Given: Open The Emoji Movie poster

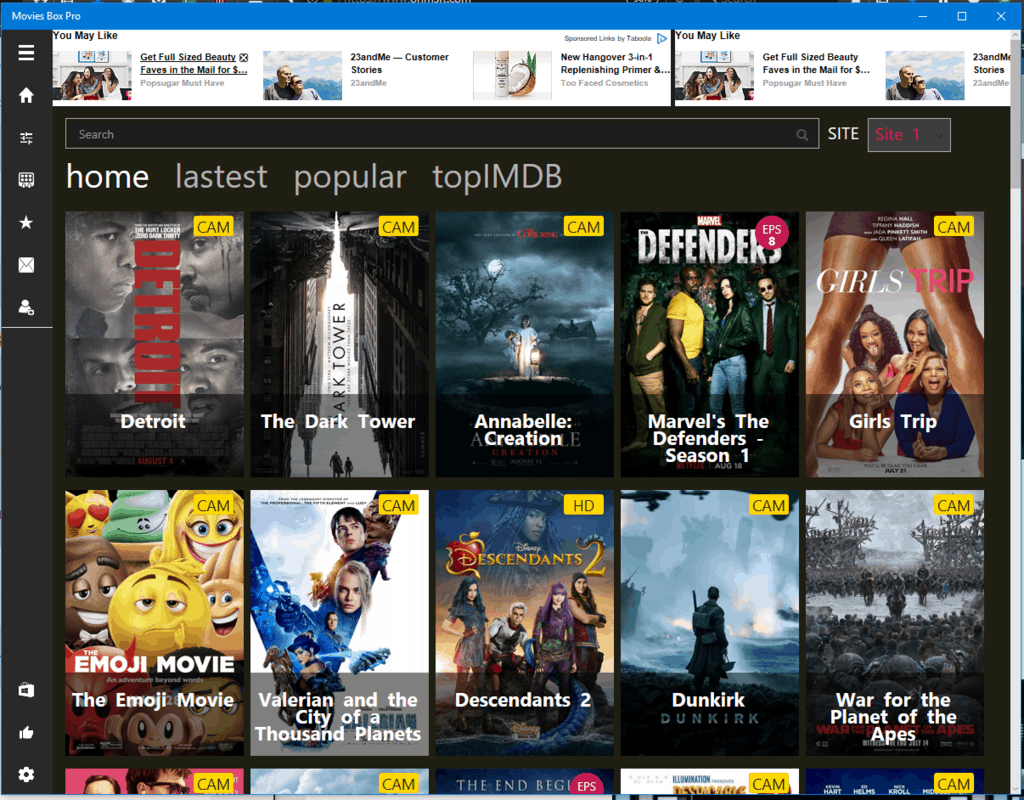Looking at the screenshot, I should [x=154, y=623].
